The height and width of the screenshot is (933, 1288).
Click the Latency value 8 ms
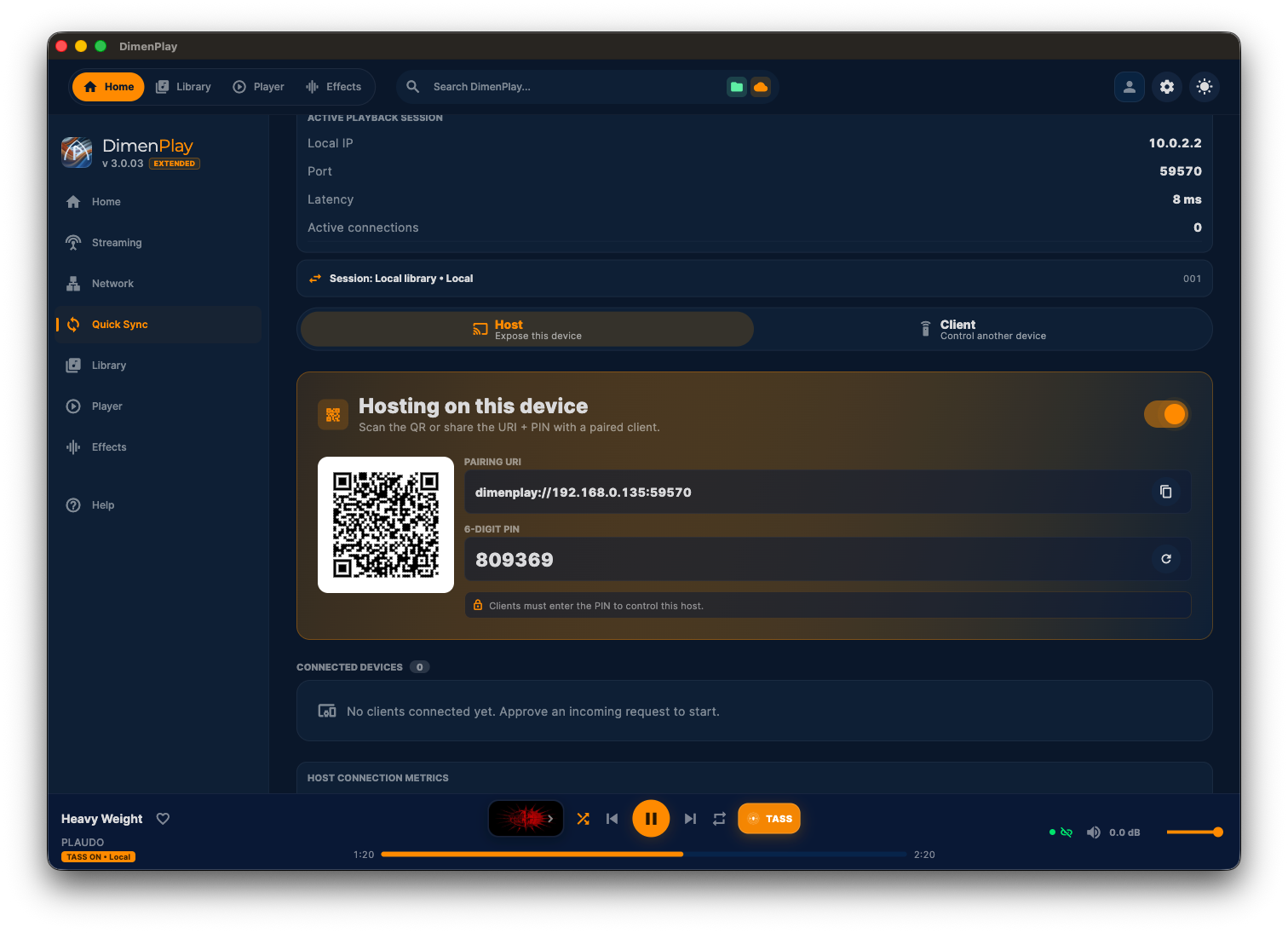tap(1187, 199)
